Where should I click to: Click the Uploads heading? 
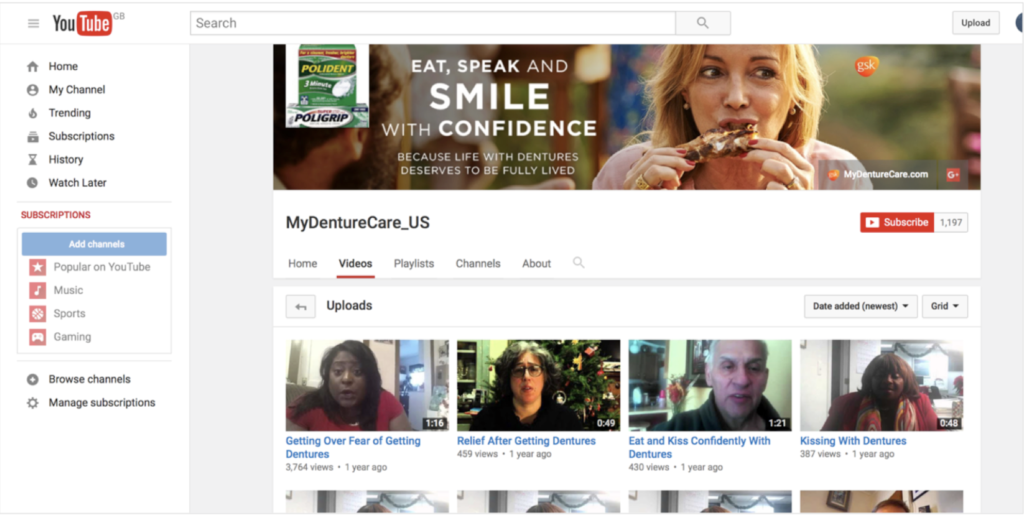click(349, 305)
